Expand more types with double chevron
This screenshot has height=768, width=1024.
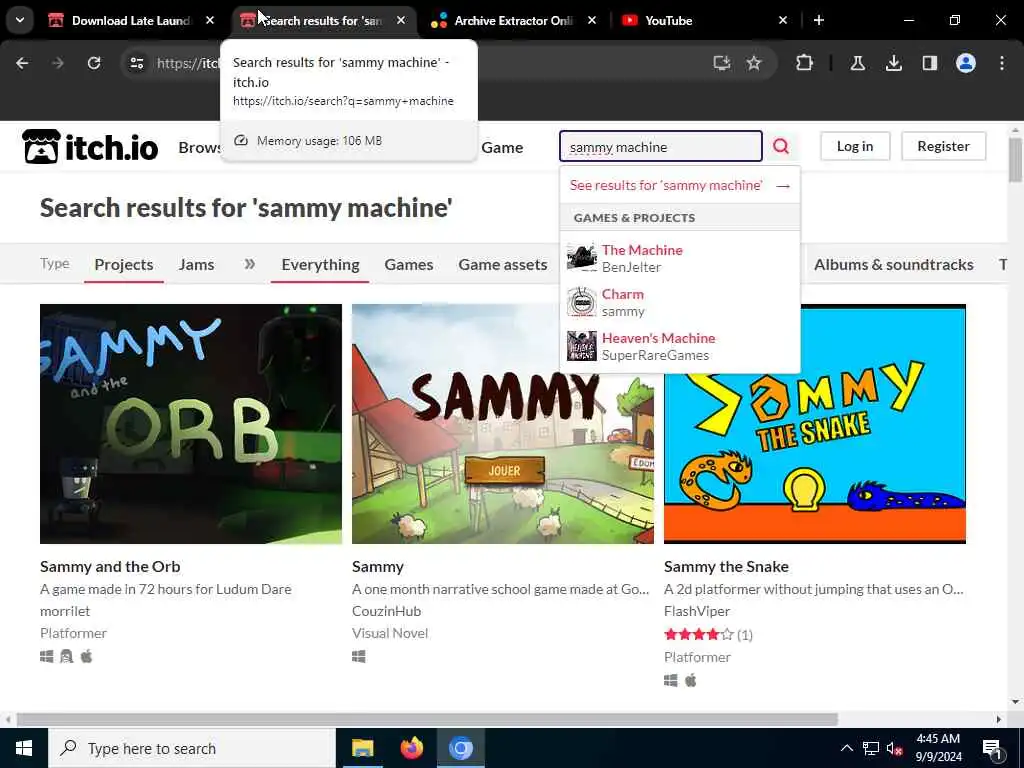pos(249,264)
